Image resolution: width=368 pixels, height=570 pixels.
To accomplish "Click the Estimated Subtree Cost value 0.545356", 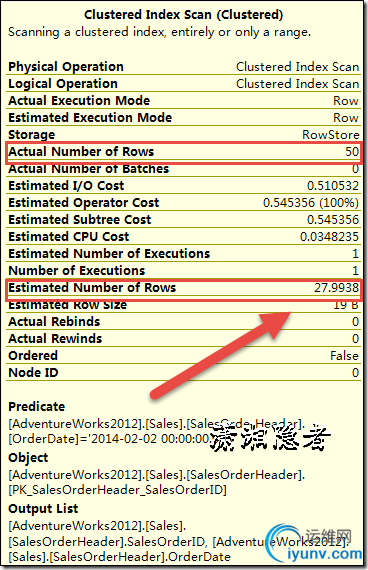I will (x=333, y=220).
